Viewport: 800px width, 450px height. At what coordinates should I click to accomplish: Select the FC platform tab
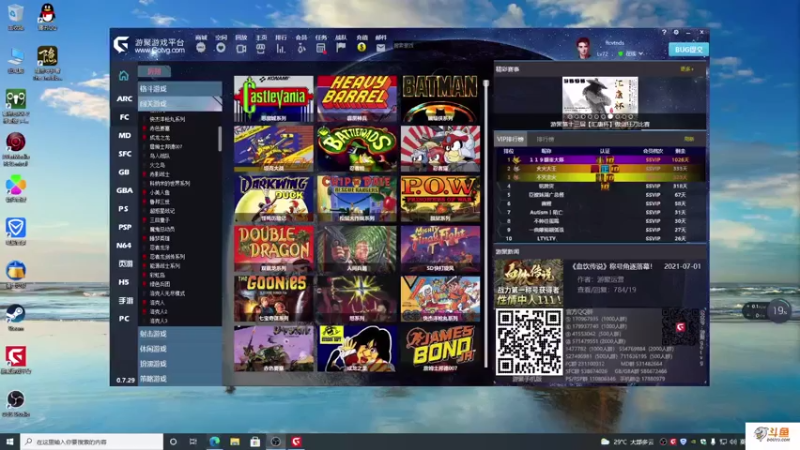pyautogui.click(x=124, y=117)
